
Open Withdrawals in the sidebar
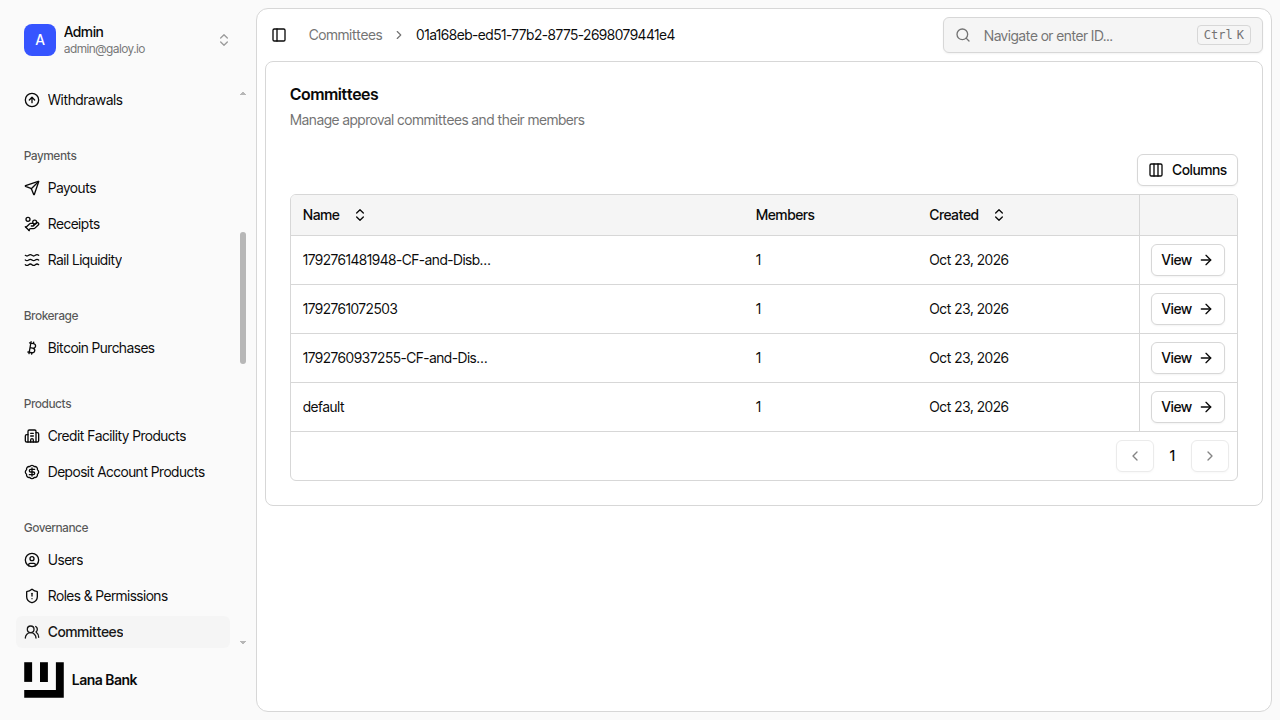click(123, 100)
